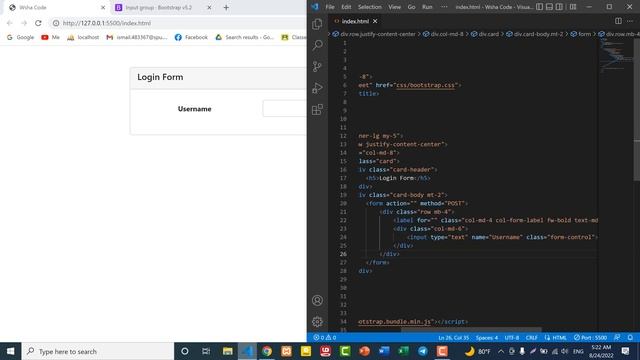Screen dimensions: 640x360
Task: Click the div.card breadcrumb item
Action: [485, 34]
